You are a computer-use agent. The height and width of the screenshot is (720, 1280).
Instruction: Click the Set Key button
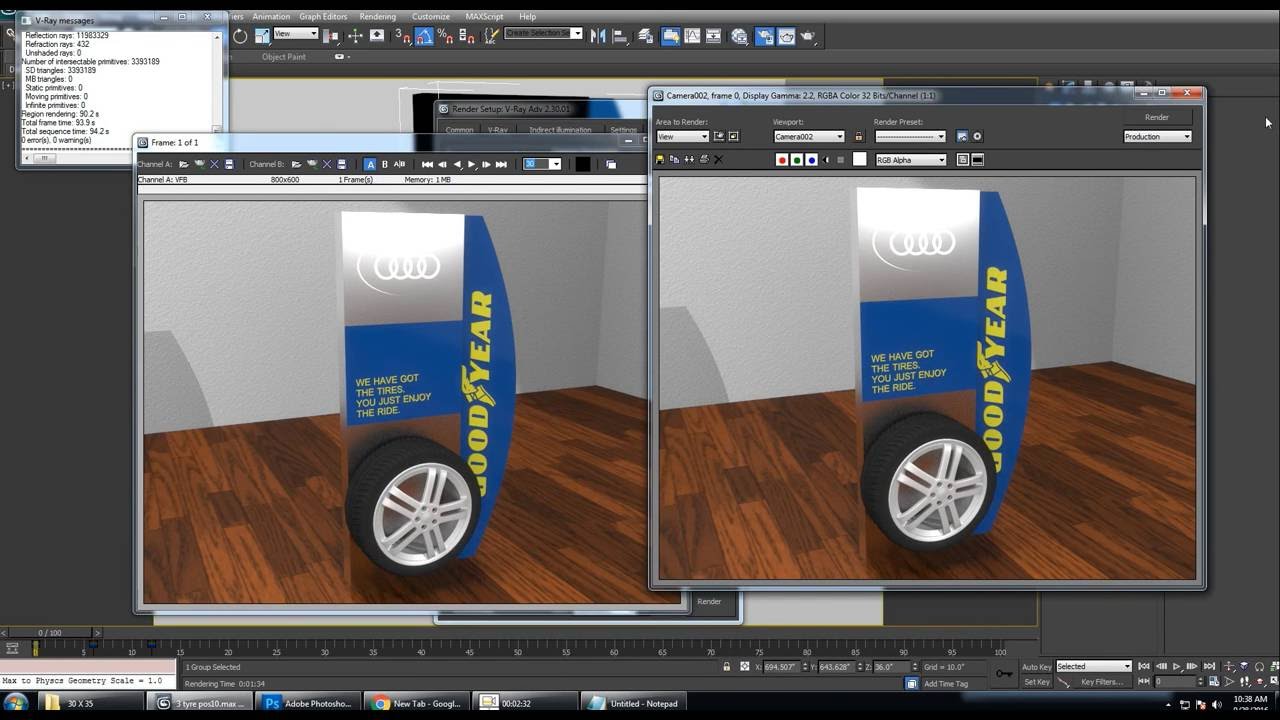coord(1037,682)
